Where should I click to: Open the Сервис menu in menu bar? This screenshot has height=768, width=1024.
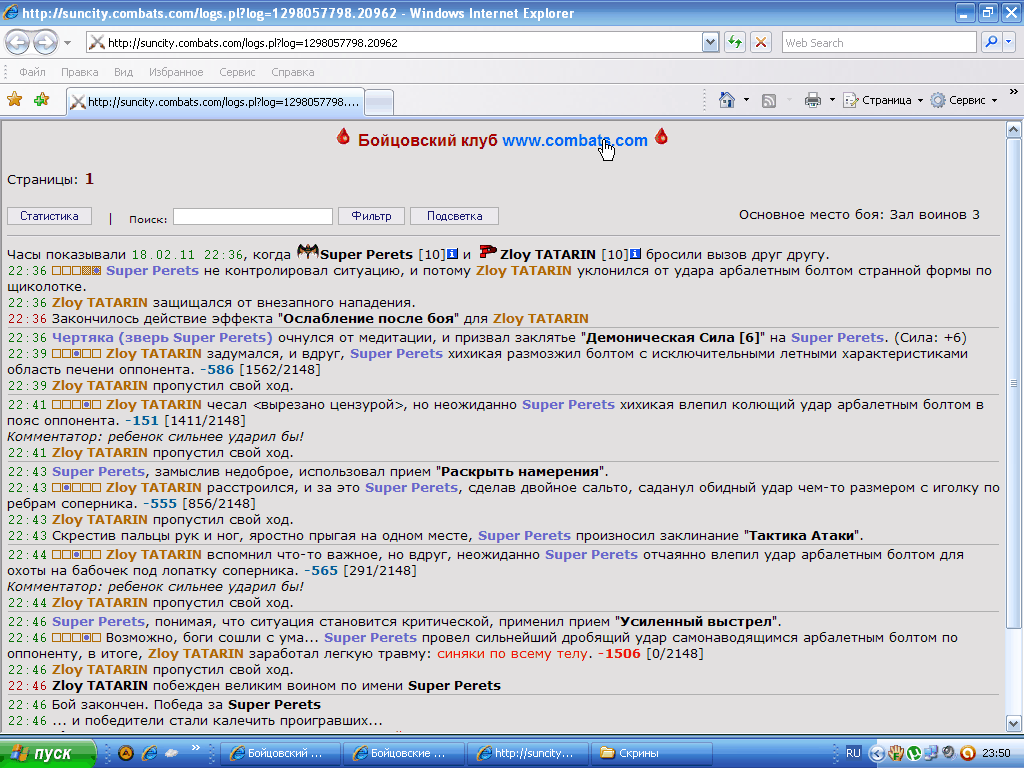pyautogui.click(x=237, y=72)
